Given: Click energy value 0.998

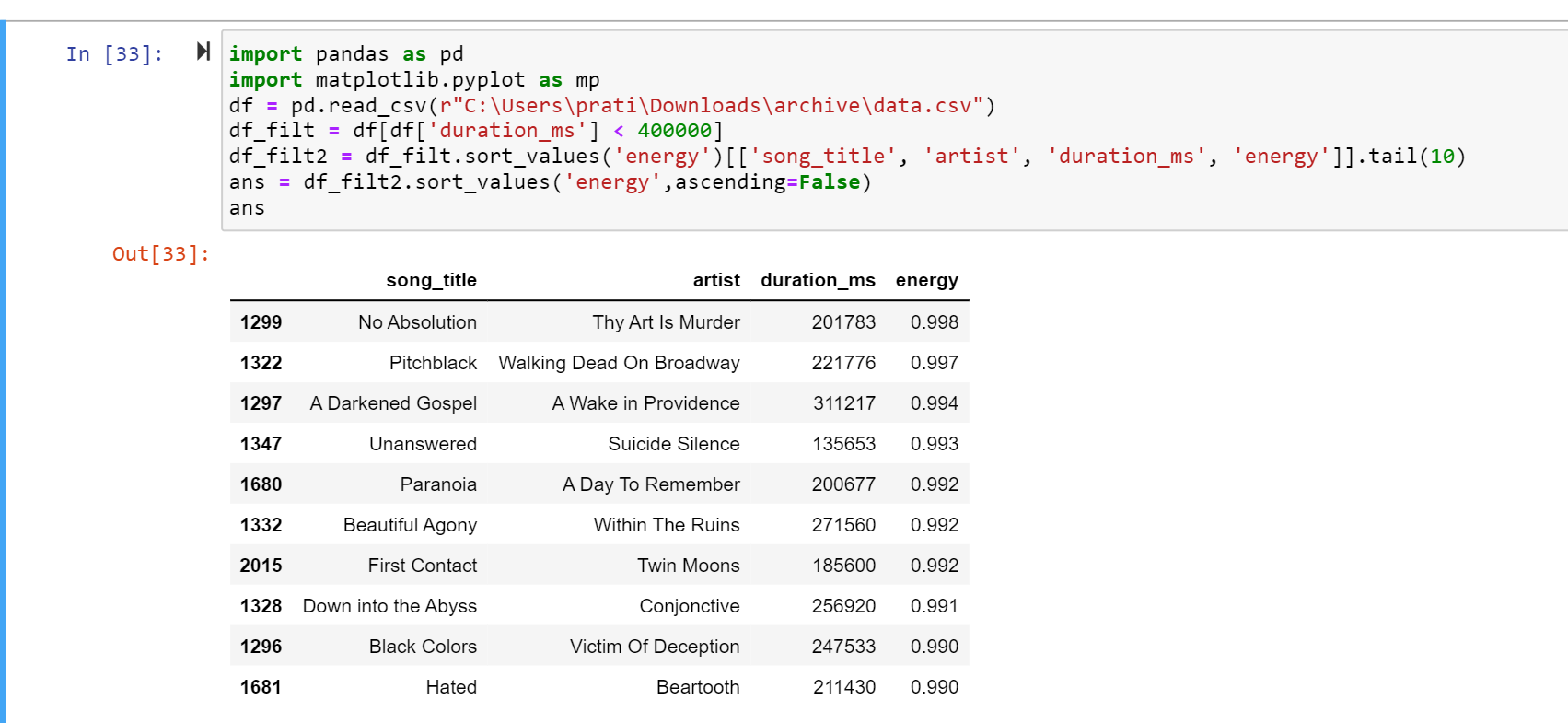Looking at the screenshot, I should [935, 322].
